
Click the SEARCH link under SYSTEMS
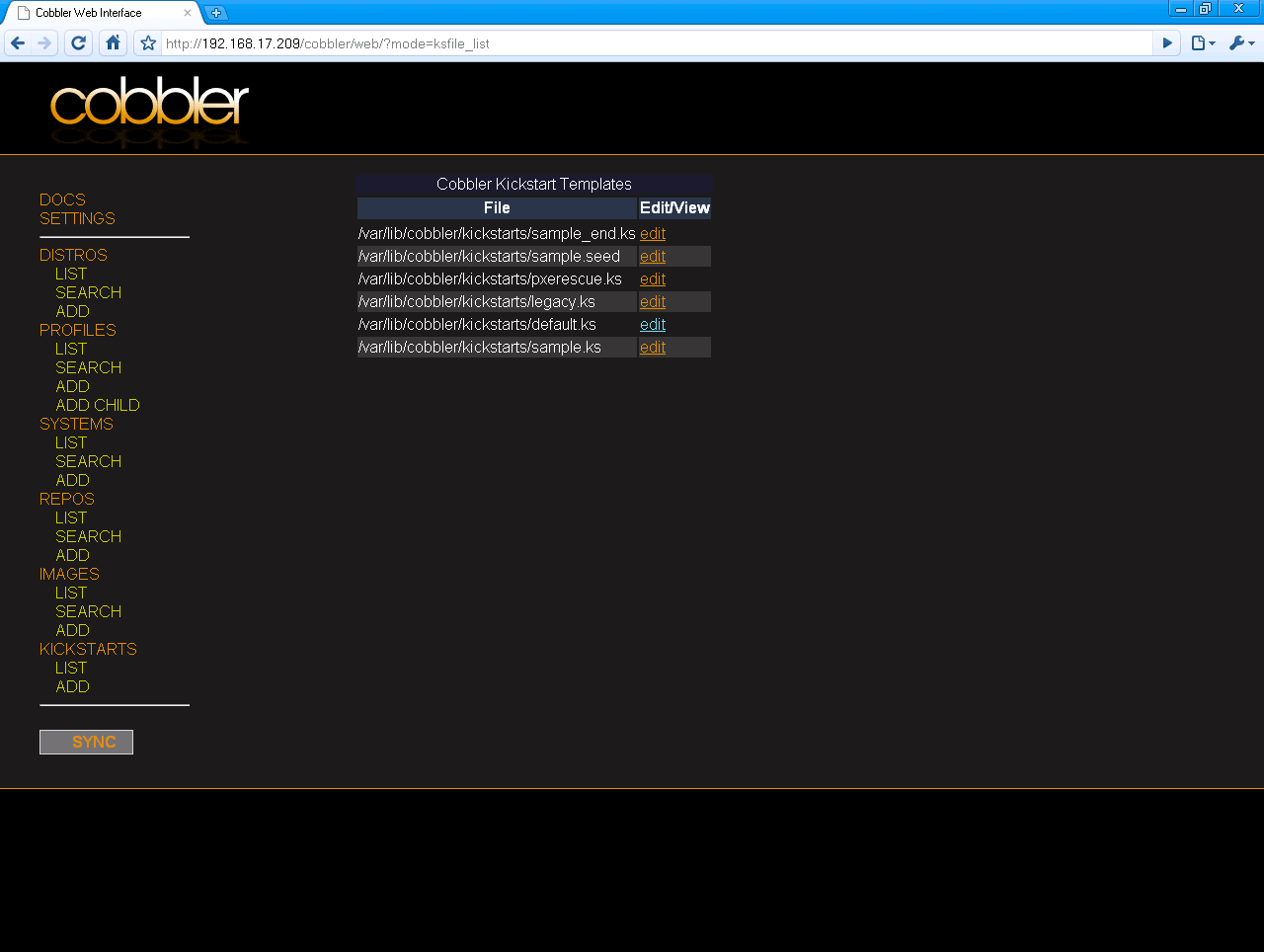88,461
